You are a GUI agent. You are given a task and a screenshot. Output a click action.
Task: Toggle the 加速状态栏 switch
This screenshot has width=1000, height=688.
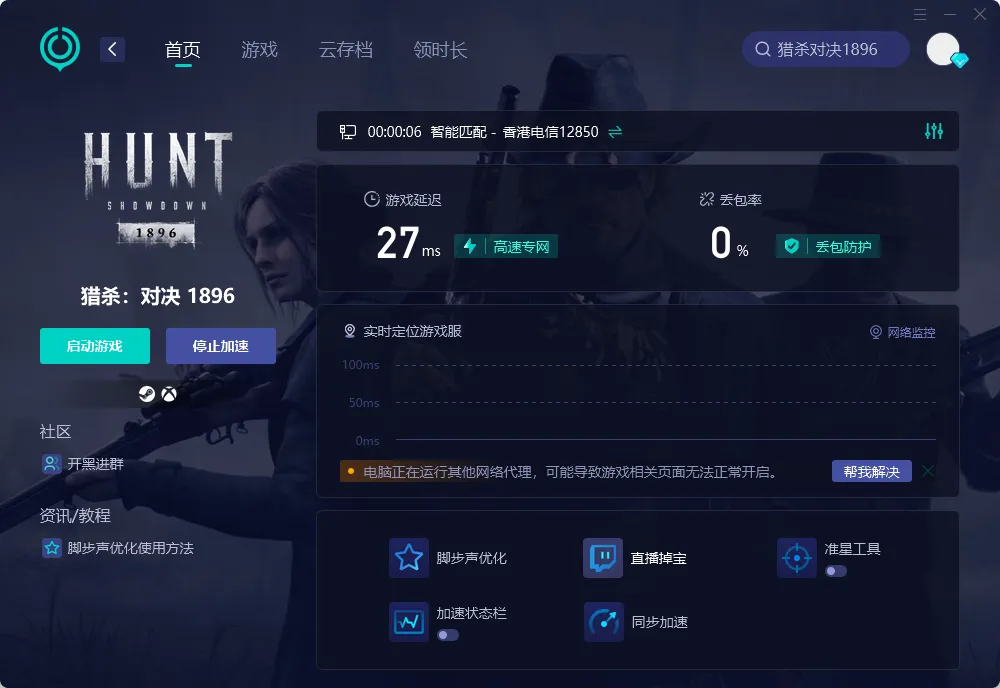(448, 635)
